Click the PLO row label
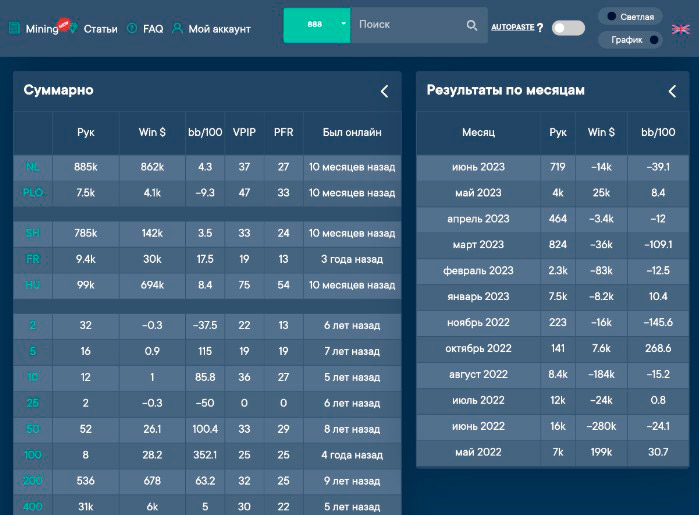Viewport: 699px width, 515px height. pyautogui.click(x=33, y=193)
